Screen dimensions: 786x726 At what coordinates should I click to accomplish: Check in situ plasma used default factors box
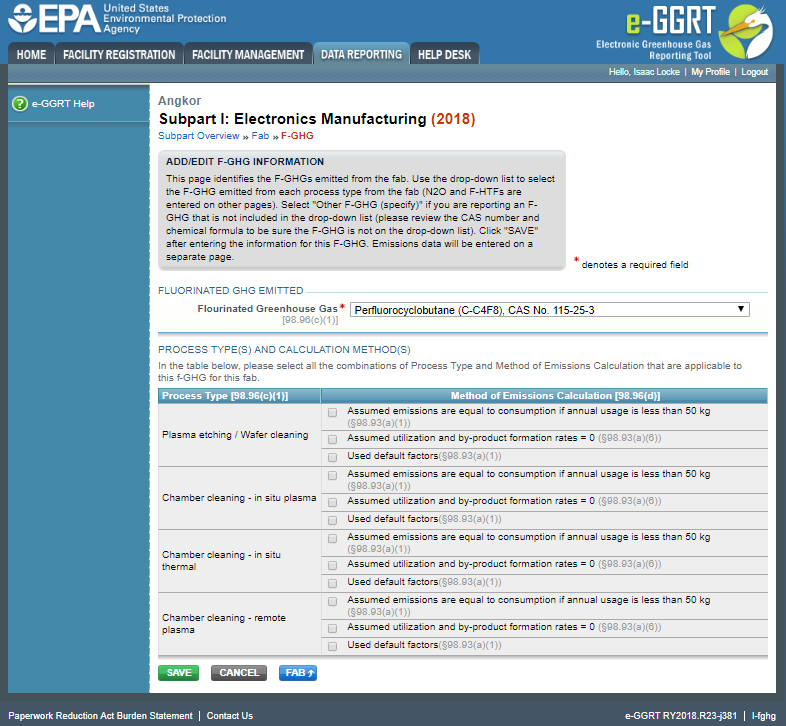pyautogui.click(x=332, y=521)
